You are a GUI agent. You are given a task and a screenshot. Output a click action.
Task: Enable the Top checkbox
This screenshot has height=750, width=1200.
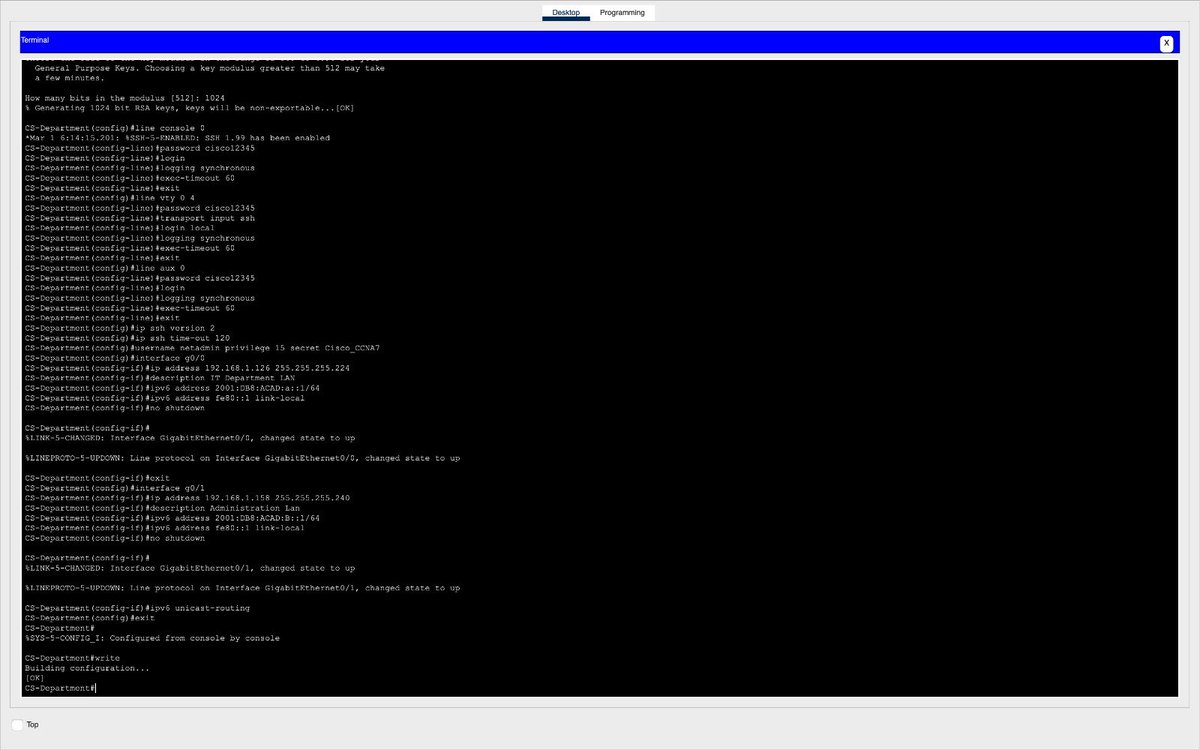(17, 724)
